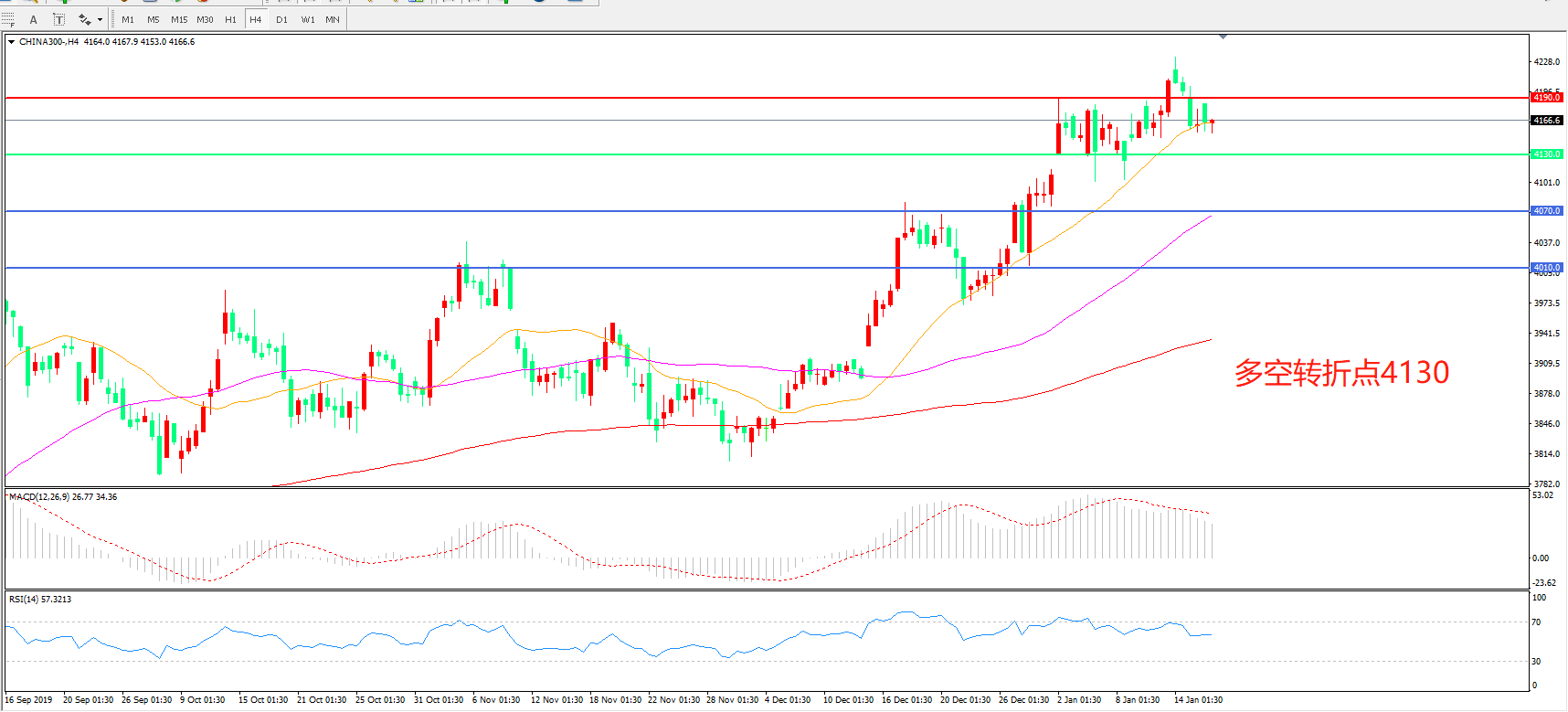Switch to the M15 timeframe
The width and height of the screenshot is (1568, 712).
pos(179,19)
